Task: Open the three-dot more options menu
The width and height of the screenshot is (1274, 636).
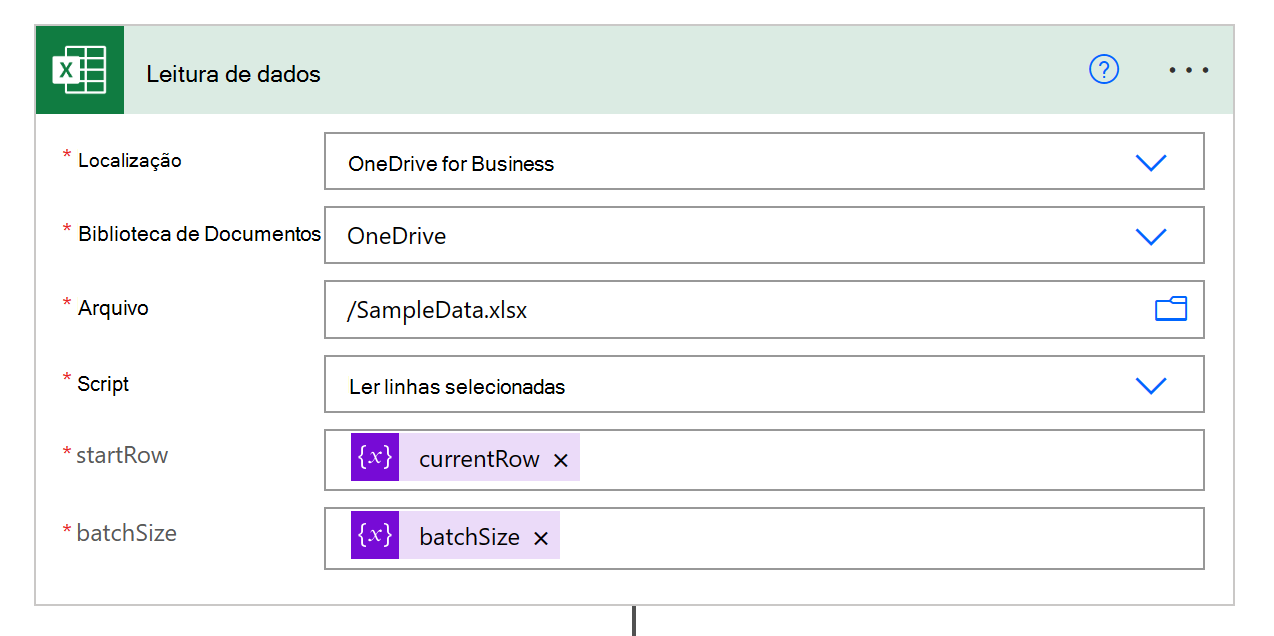Action: click(1189, 70)
